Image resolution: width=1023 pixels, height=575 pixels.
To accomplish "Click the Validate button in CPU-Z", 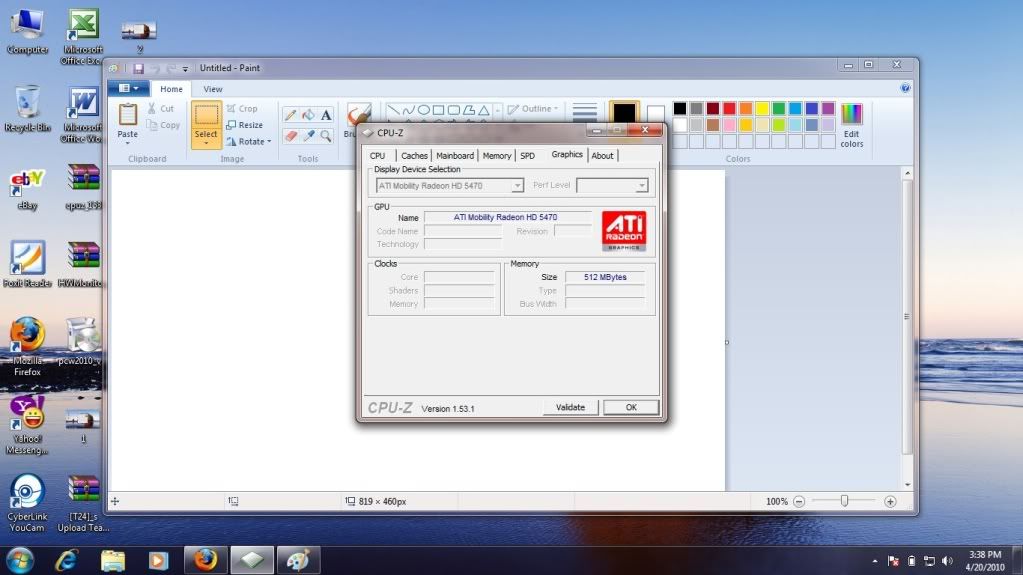I will [x=570, y=407].
